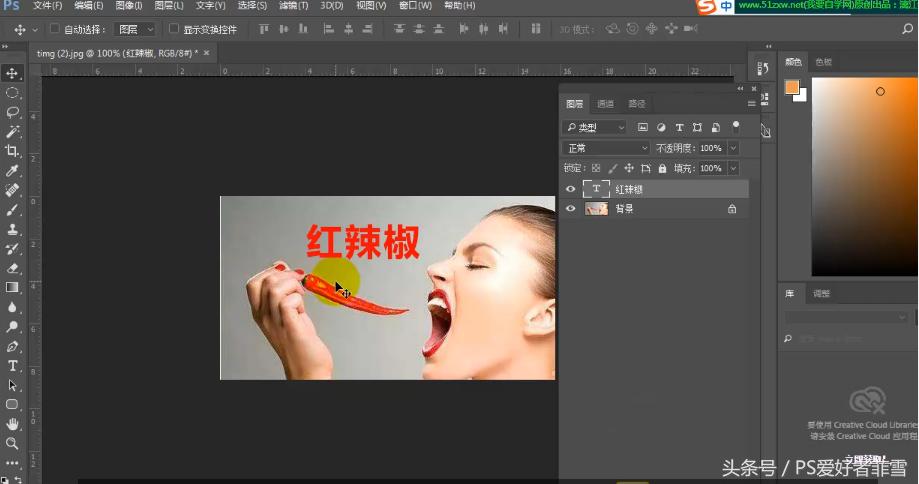Screen dimensions: 919x484
Task: Filter layers by smart object icon
Action: [716, 127]
